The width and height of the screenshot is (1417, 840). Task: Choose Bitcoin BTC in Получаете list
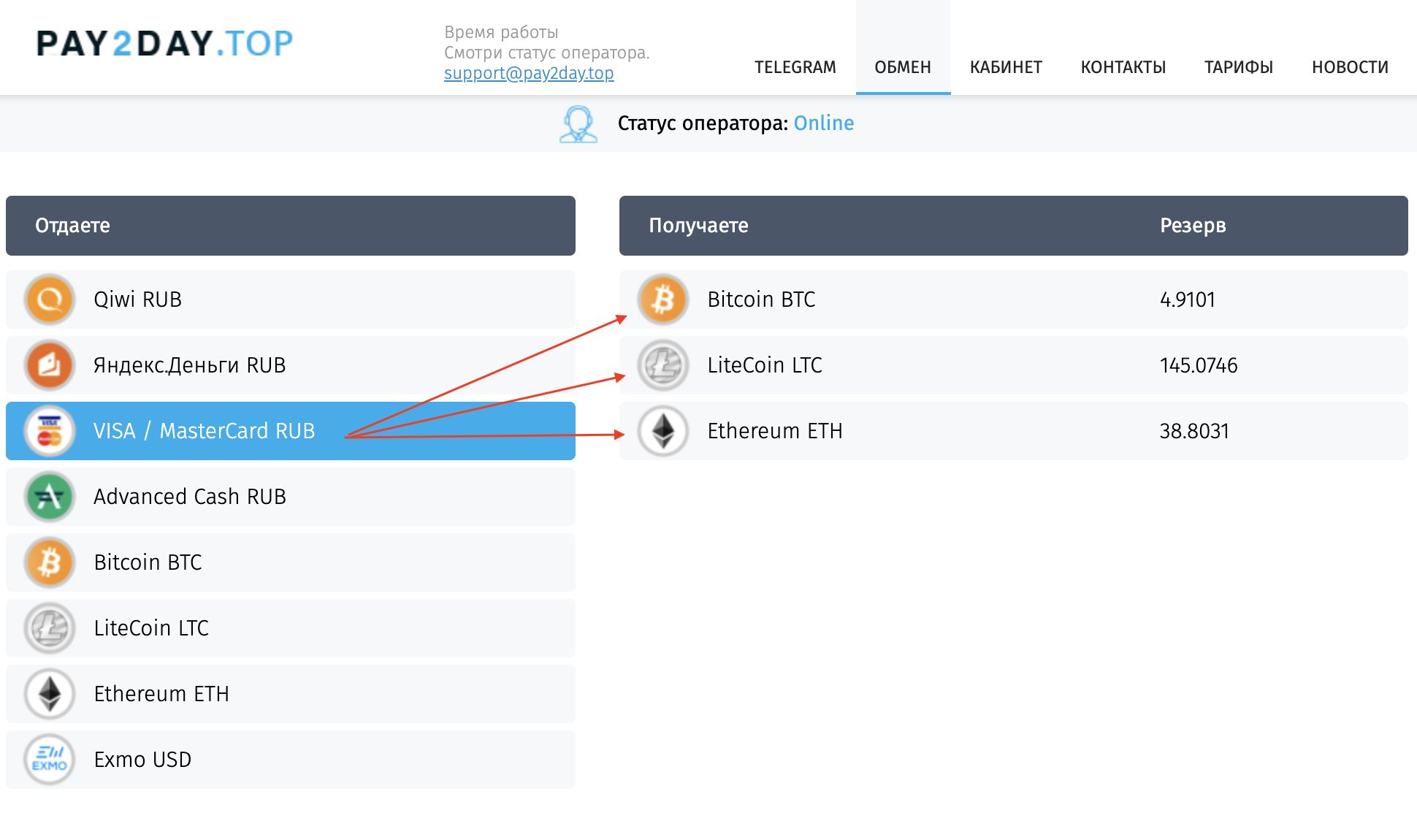[x=1014, y=299]
